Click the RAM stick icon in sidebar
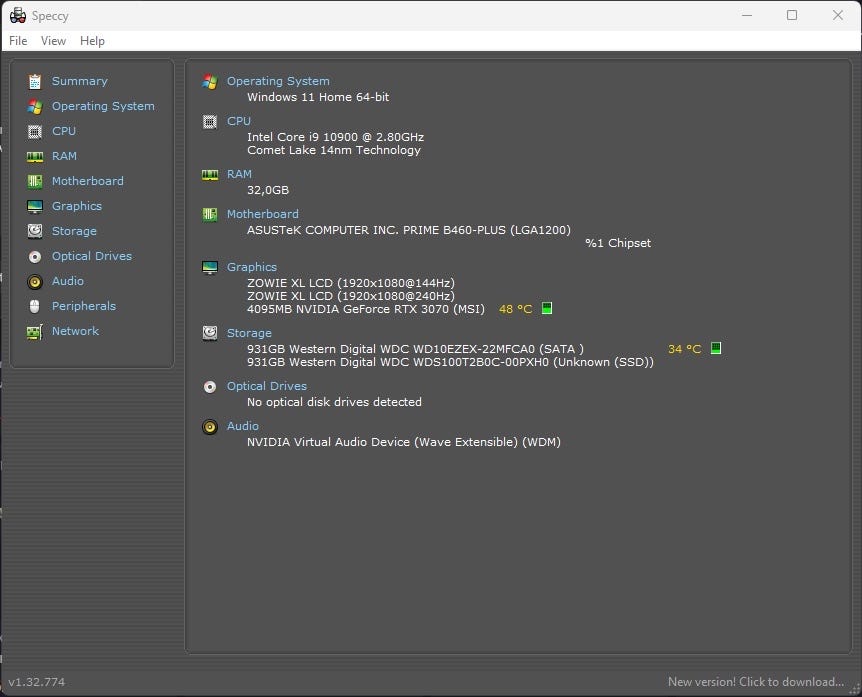Viewport: 862px width, 697px height. (x=35, y=156)
